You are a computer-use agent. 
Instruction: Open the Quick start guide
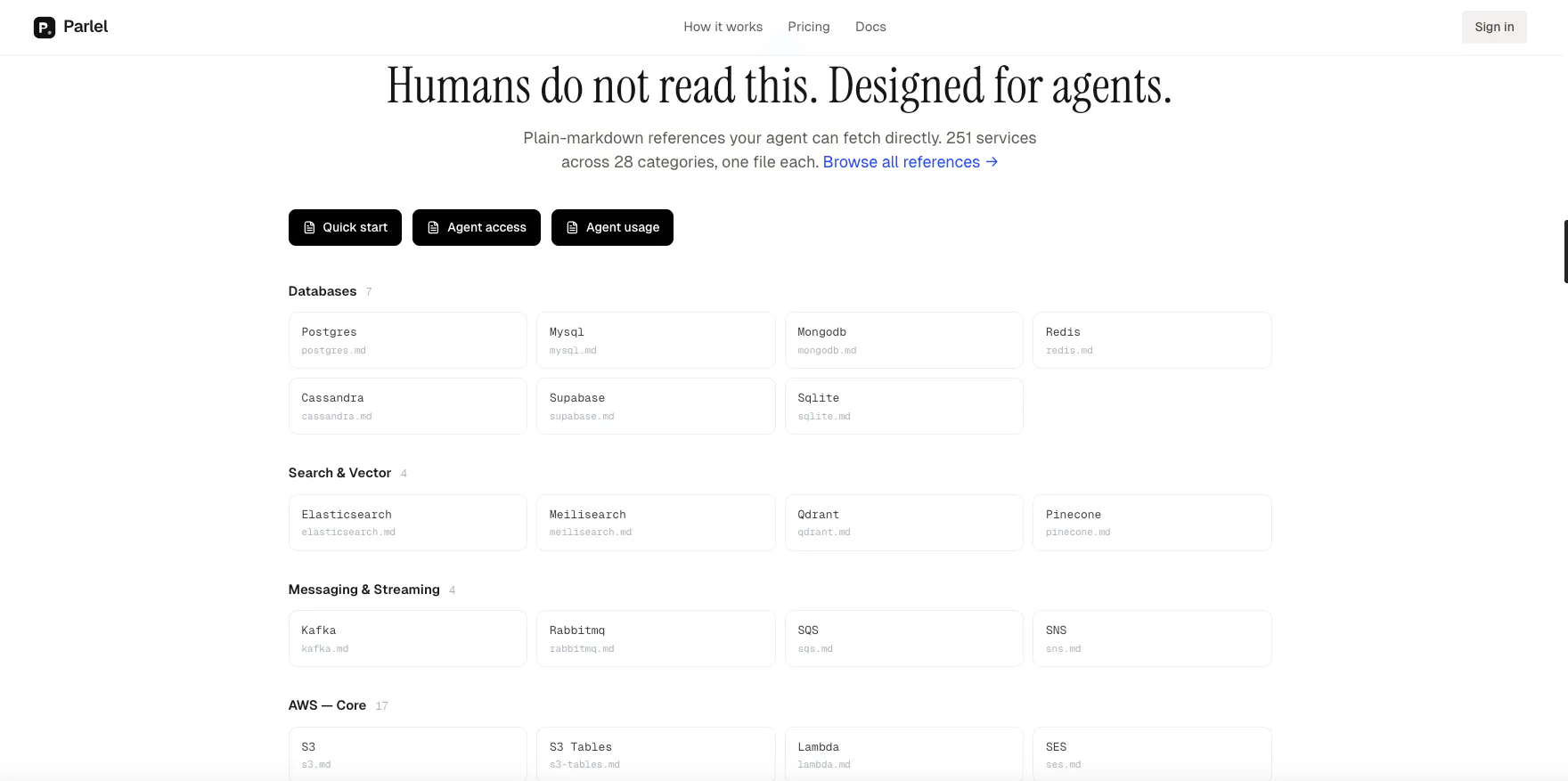click(345, 227)
